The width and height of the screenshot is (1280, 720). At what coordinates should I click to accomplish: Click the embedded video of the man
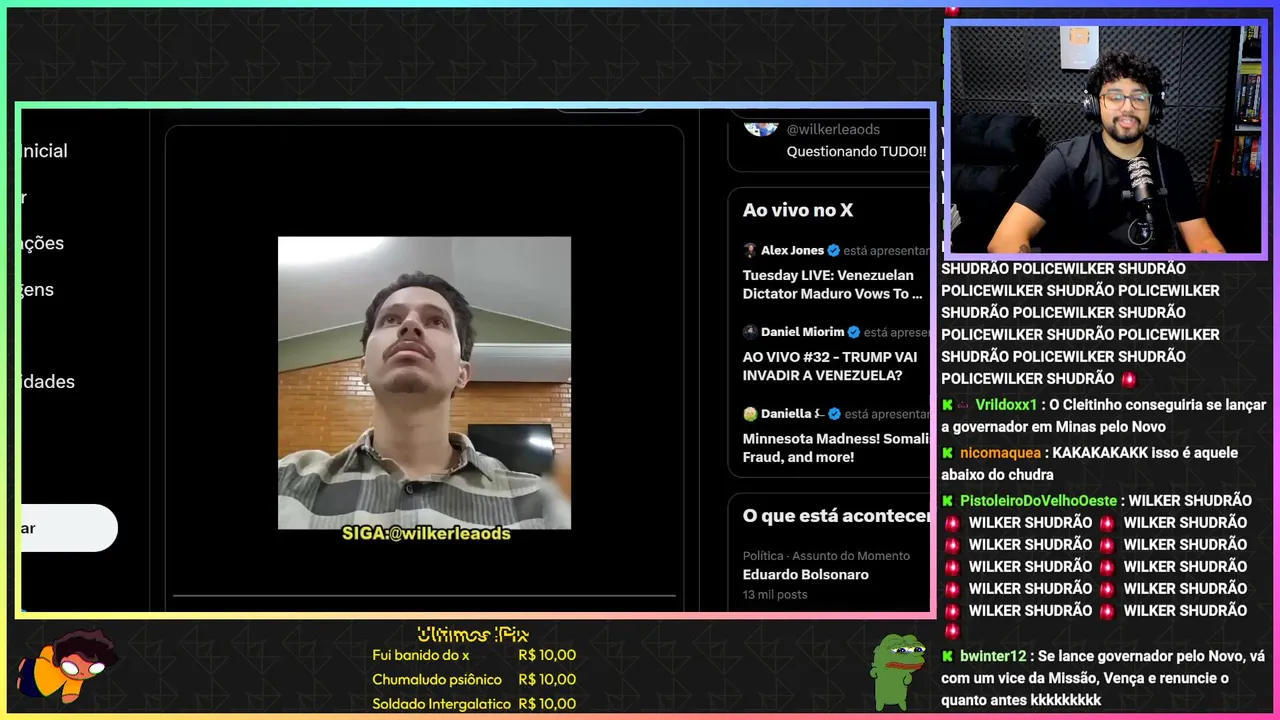click(424, 383)
